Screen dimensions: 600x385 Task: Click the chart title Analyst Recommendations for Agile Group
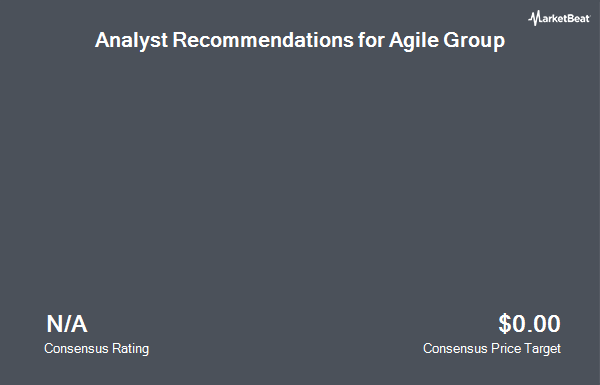pyautogui.click(x=300, y=40)
